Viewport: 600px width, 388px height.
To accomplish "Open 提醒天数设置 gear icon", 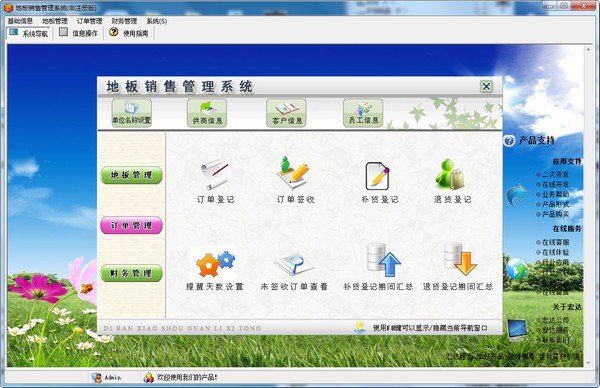I will [x=215, y=264].
